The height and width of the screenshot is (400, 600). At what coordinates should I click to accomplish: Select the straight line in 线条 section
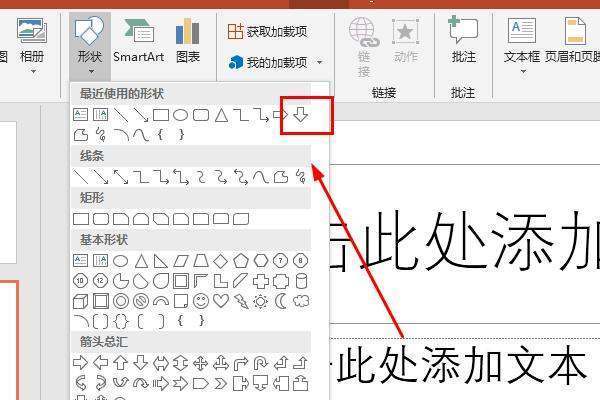pos(80,176)
